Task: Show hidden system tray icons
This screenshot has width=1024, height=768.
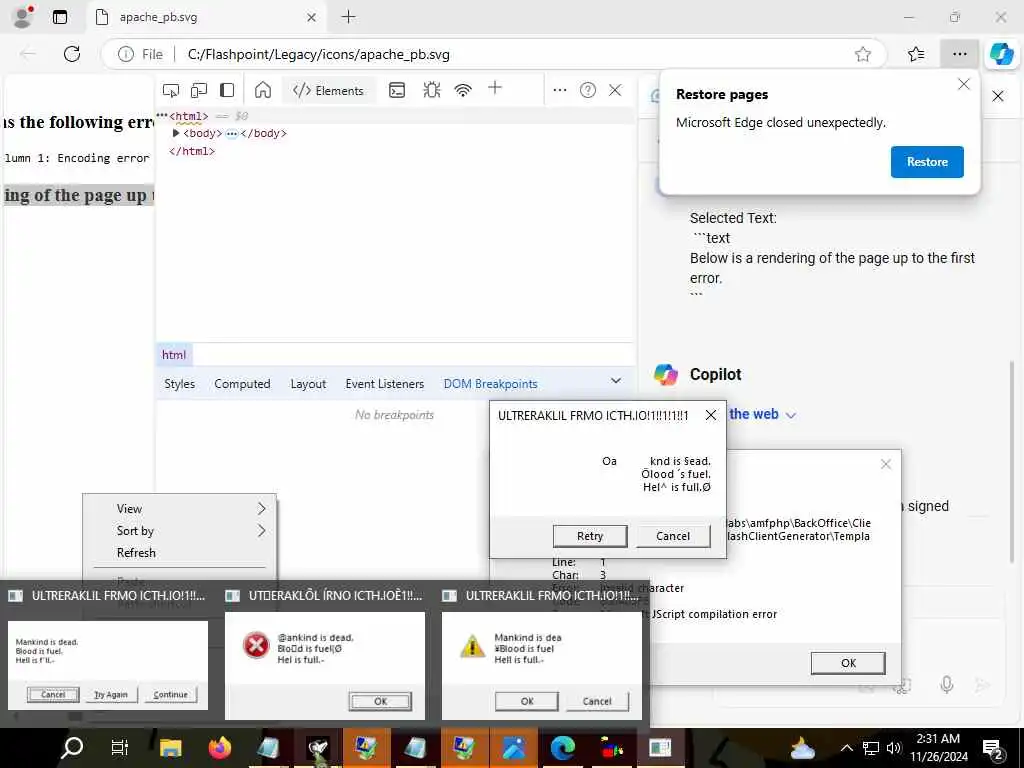Action: tap(846, 748)
